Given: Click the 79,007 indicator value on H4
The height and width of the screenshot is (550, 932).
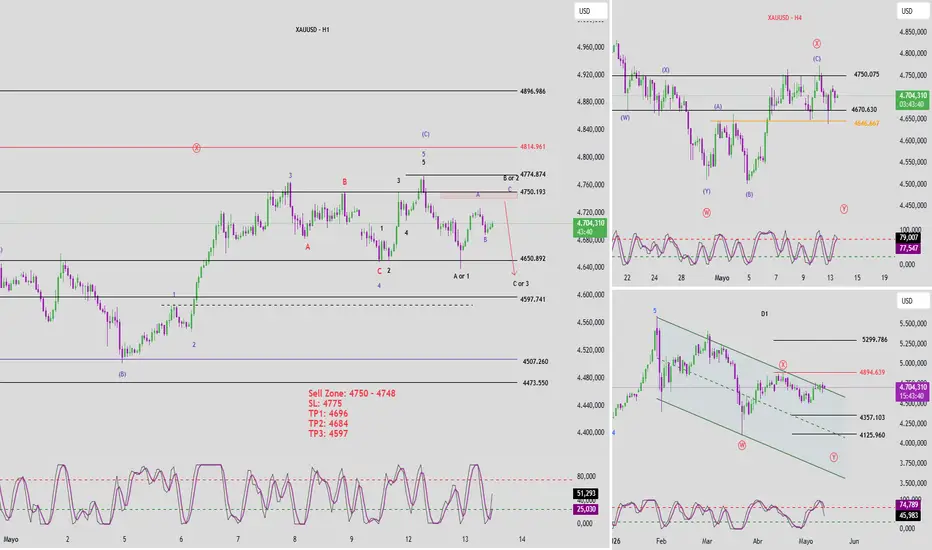Looking at the screenshot, I should click(x=908, y=238).
